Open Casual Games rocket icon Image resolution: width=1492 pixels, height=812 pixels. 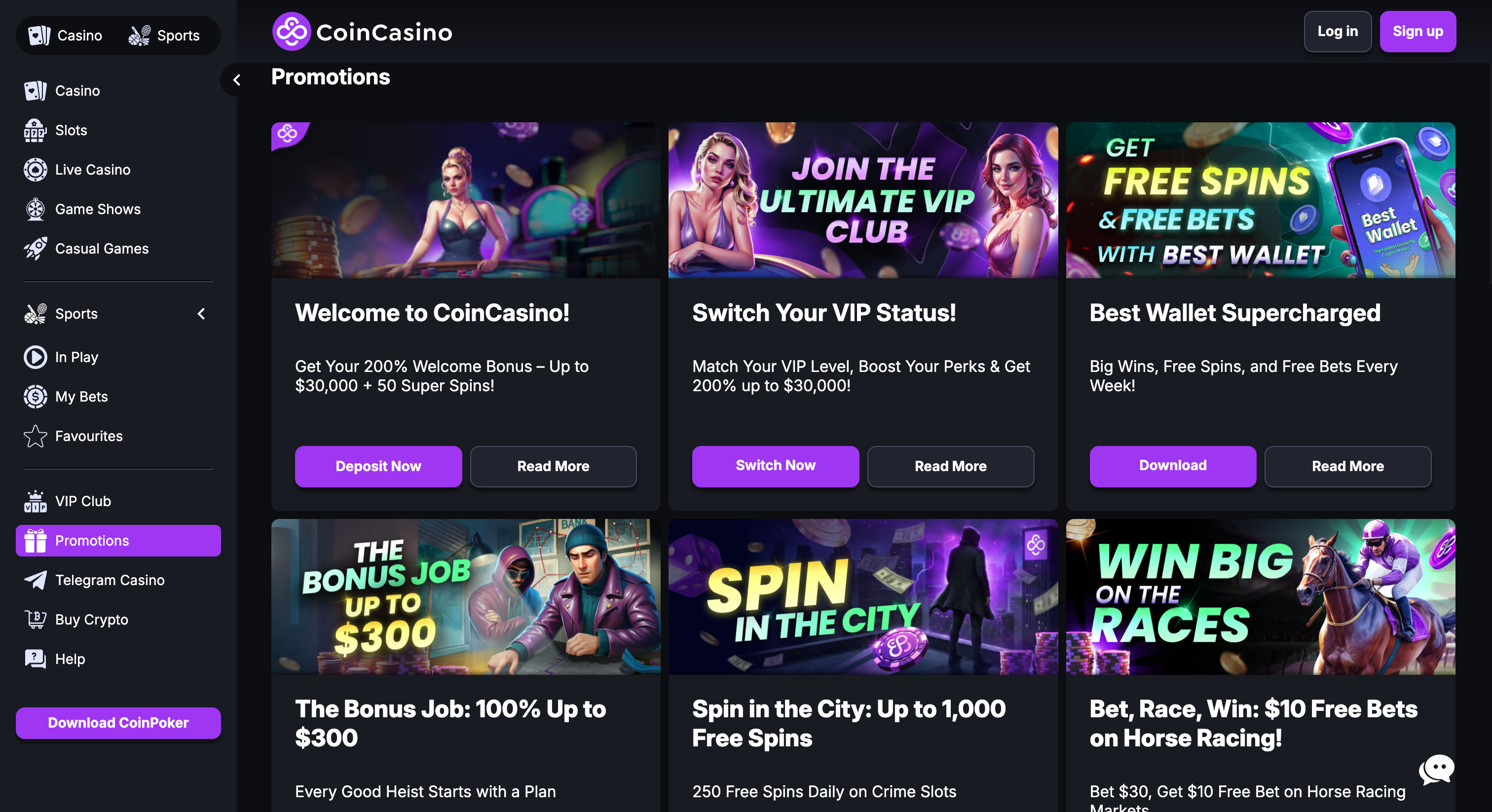coord(35,249)
